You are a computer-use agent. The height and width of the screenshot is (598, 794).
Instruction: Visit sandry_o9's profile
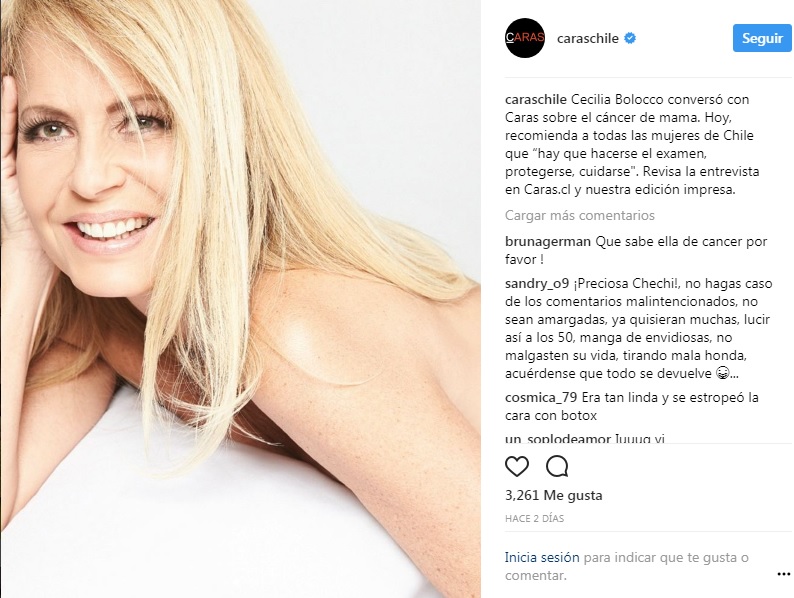coord(537,284)
